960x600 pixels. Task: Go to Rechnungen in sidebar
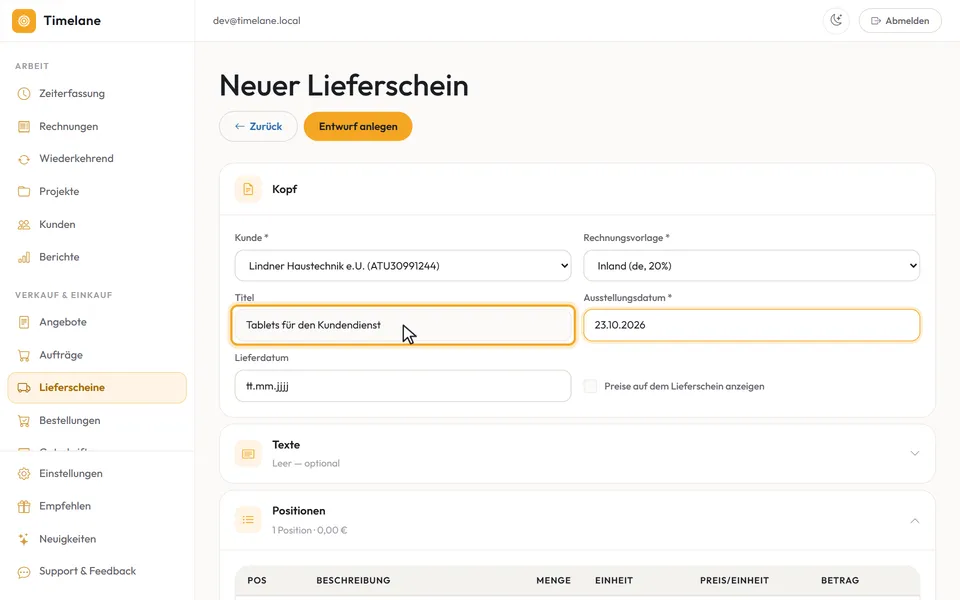[97, 127]
